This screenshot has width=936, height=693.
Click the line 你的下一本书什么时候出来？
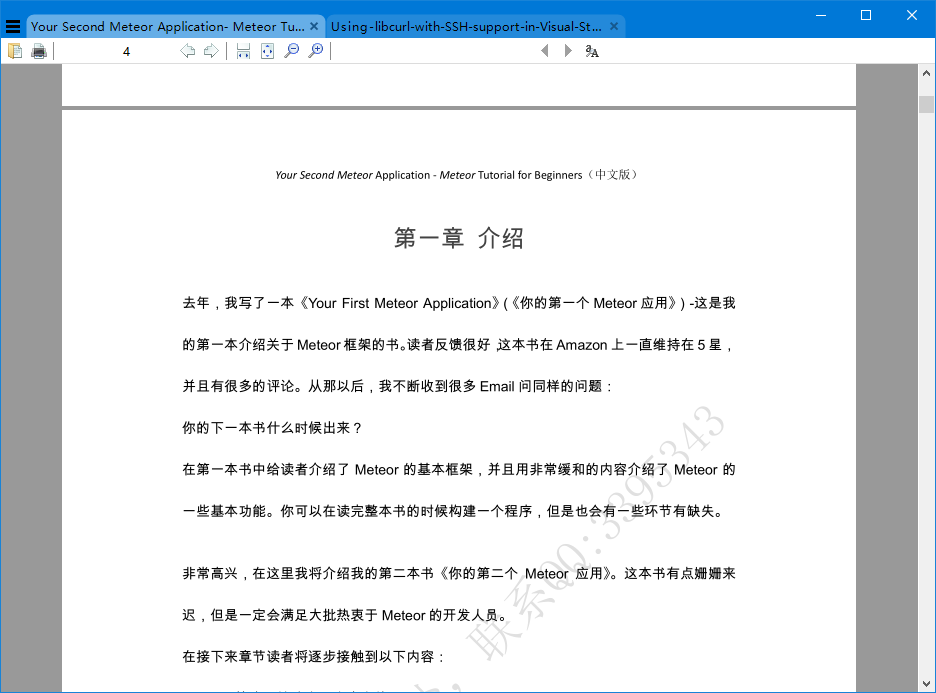(273, 428)
